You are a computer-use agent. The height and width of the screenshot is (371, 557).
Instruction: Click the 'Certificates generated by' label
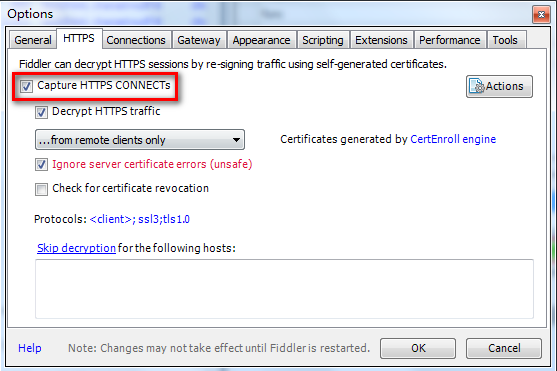(x=344, y=139)
